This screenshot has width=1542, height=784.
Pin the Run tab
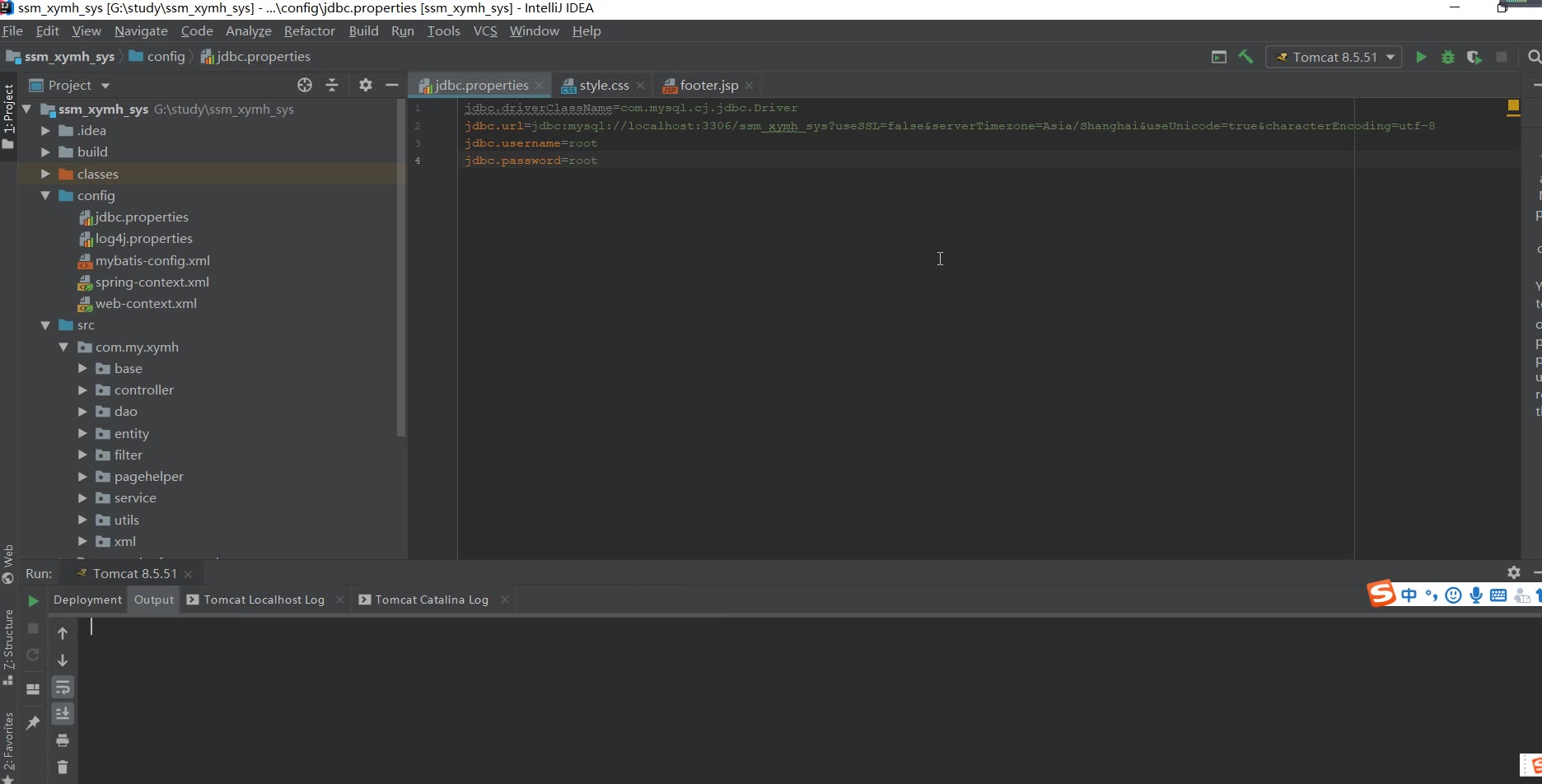pyautogui.click(x=33, y=722)
